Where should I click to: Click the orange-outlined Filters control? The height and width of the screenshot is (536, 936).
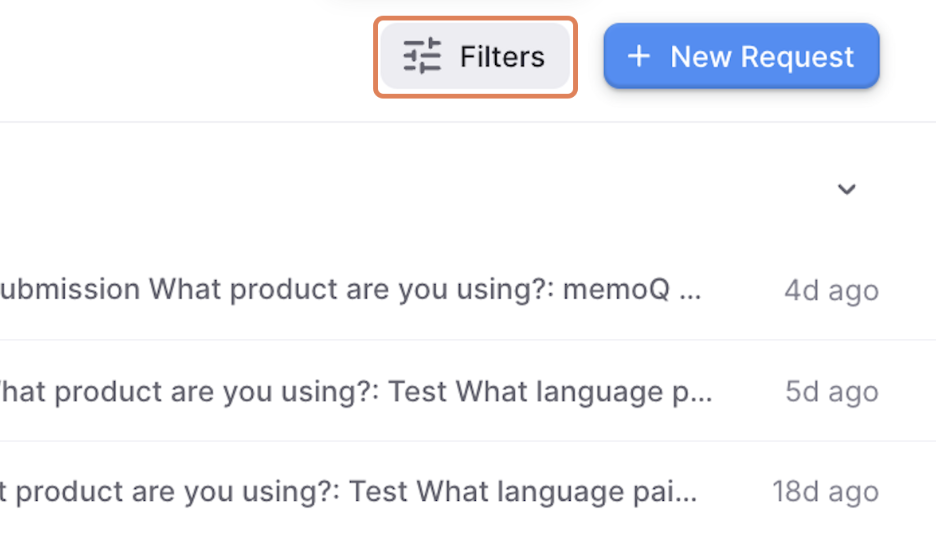pos(475,57)
